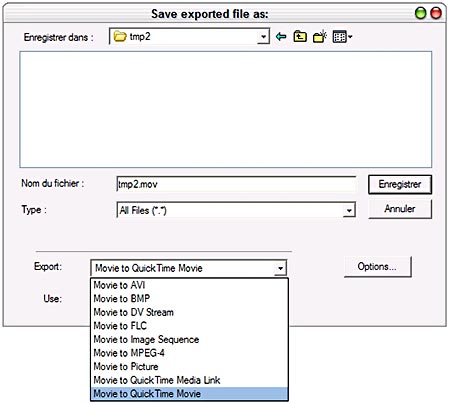450x404 pixels.
Task: Click the green window button
Action: (x=420, y=13)
